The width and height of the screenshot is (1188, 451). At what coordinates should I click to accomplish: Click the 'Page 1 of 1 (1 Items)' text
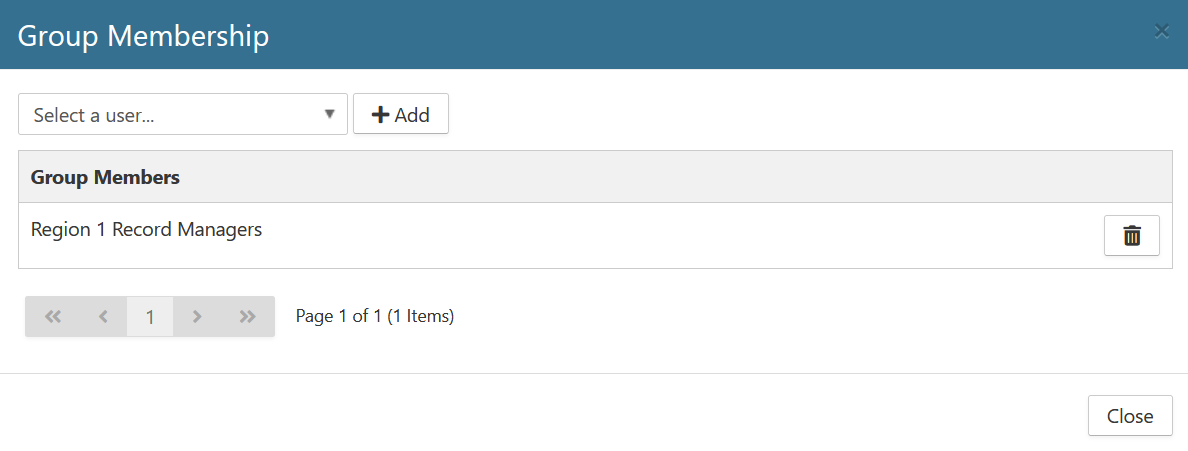tap(375, 316)
